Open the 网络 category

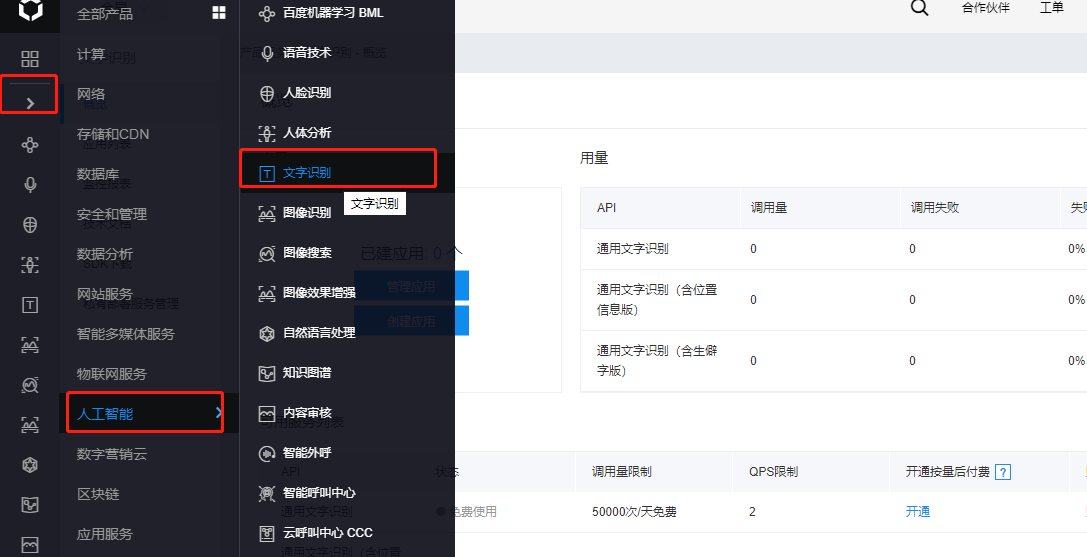(91, 94)
